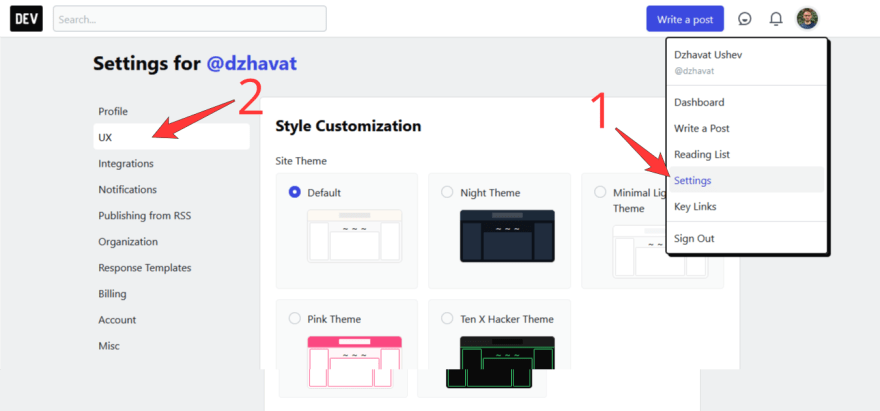Click the Ten X Hacker preview thumbnail

(507, 362)
